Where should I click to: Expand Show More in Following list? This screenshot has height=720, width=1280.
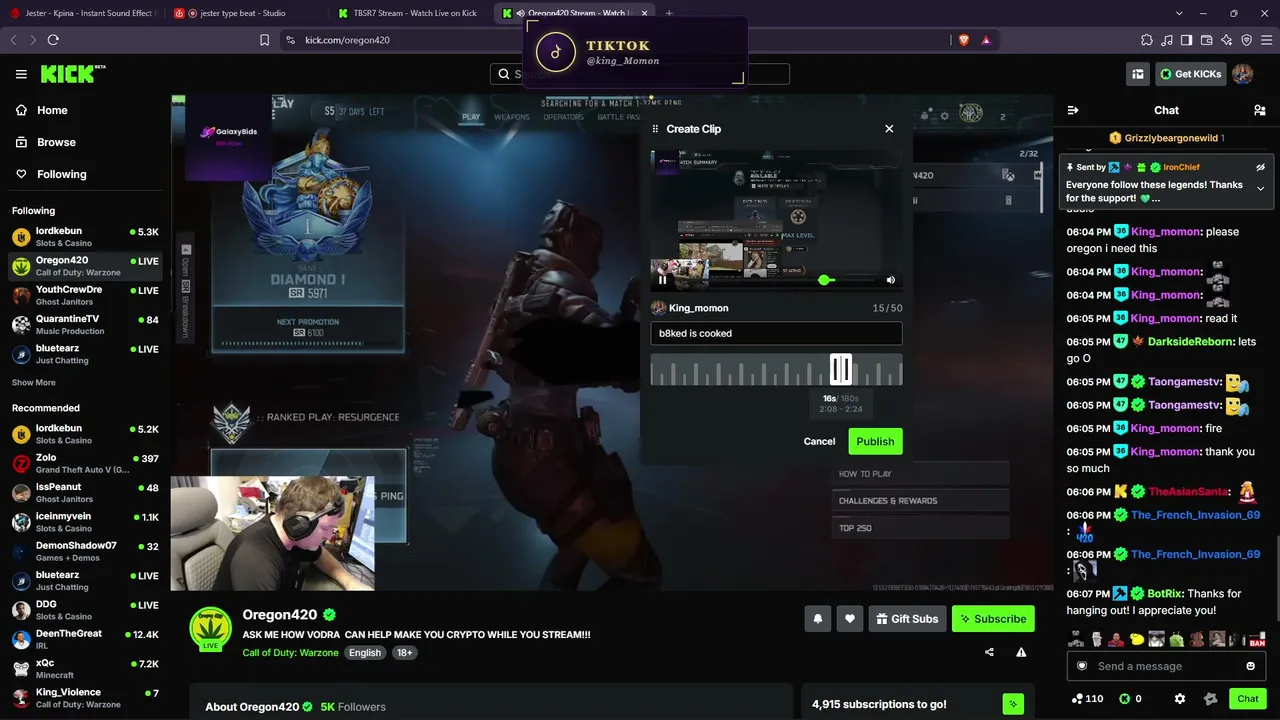coord(34,383)
